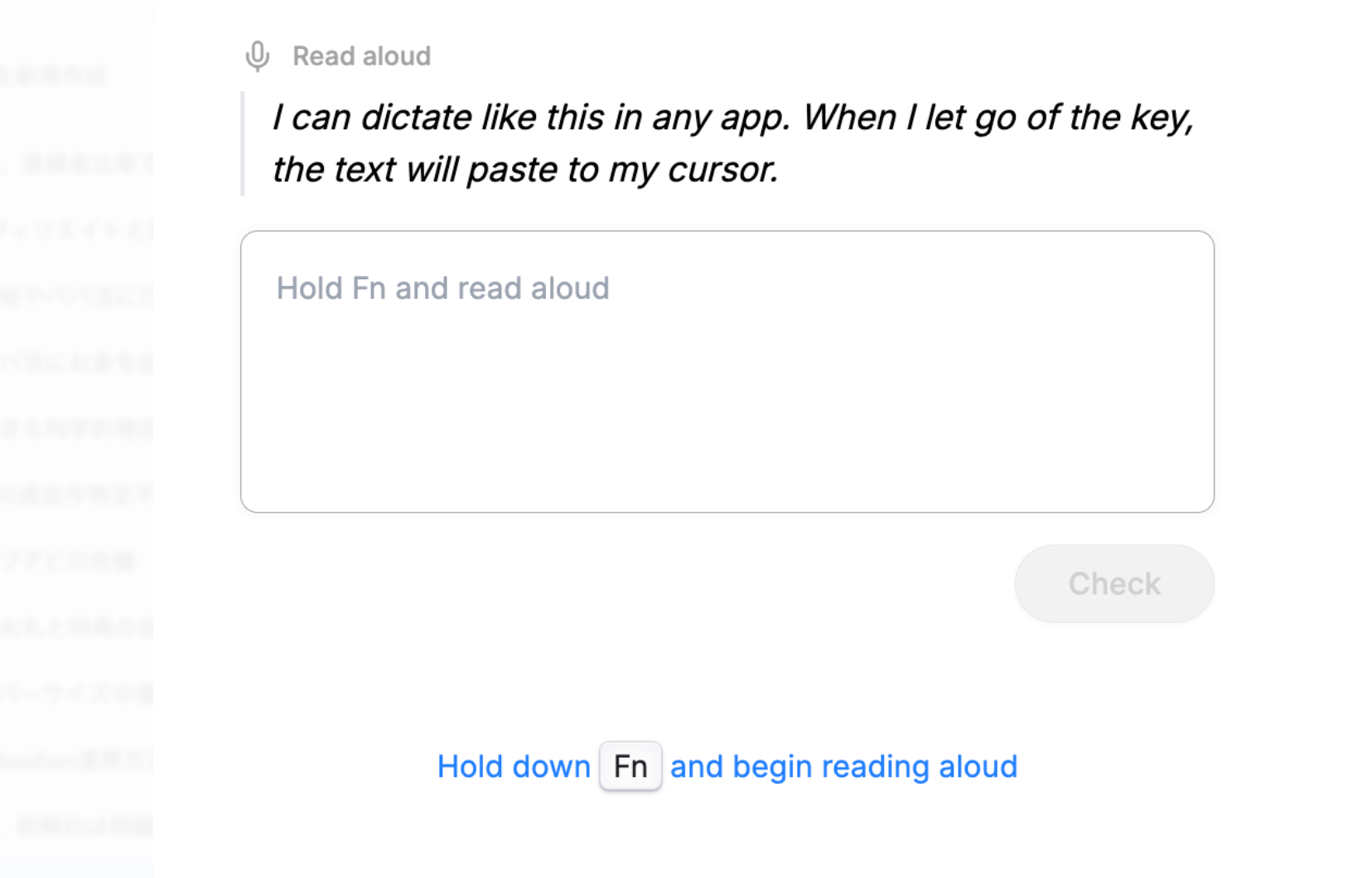This screenshot has width=1372, height=878.
Task: Click the Fn key badge
Action: 630,766
